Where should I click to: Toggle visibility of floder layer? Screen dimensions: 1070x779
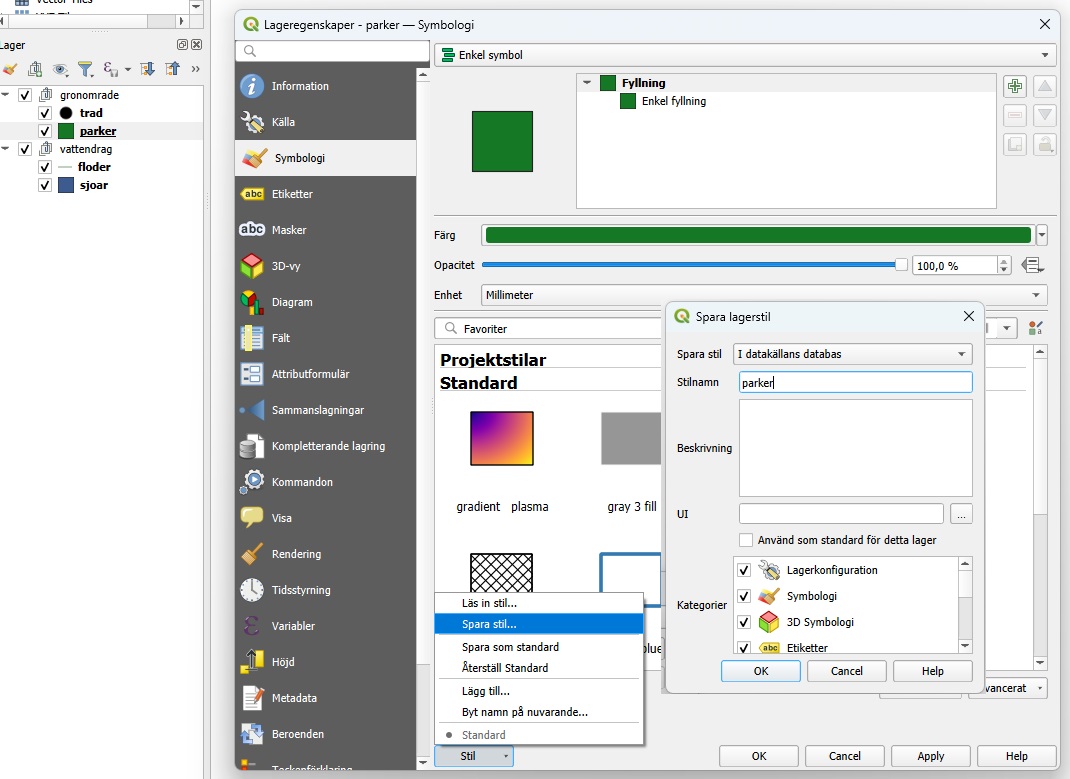[x=45, y=167]
